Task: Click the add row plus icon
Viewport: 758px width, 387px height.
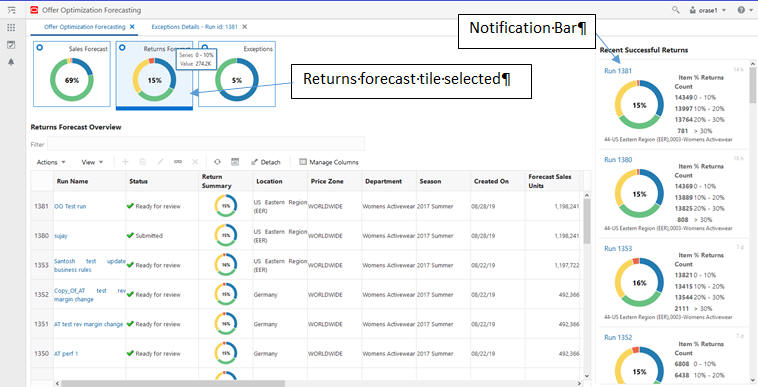Action: pos(125,162)
